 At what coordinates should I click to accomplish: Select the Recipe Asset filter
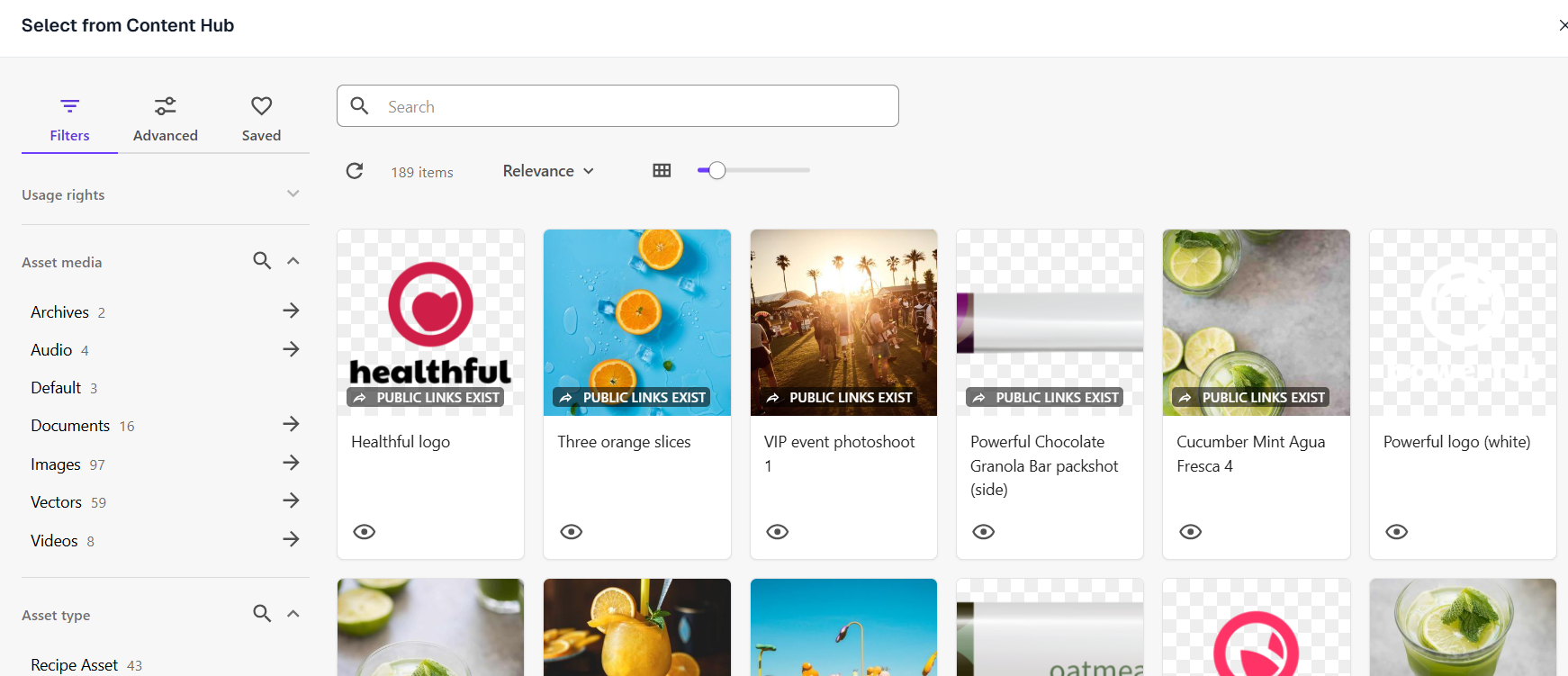86,665
